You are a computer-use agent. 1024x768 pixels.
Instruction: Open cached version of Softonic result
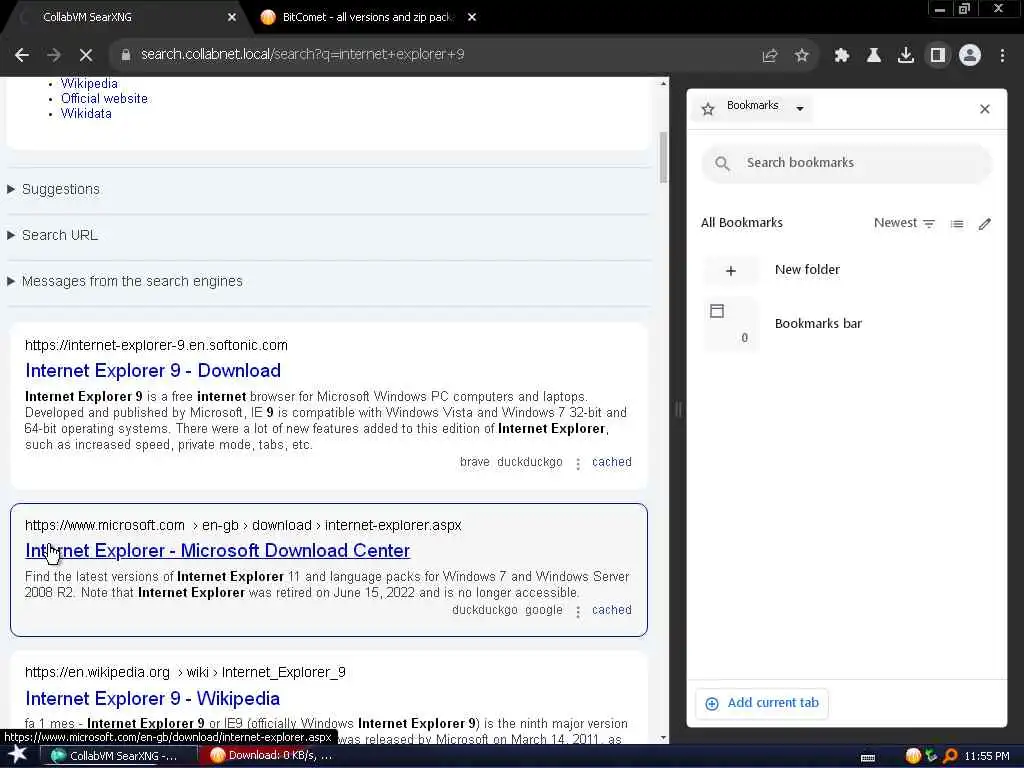611,462
